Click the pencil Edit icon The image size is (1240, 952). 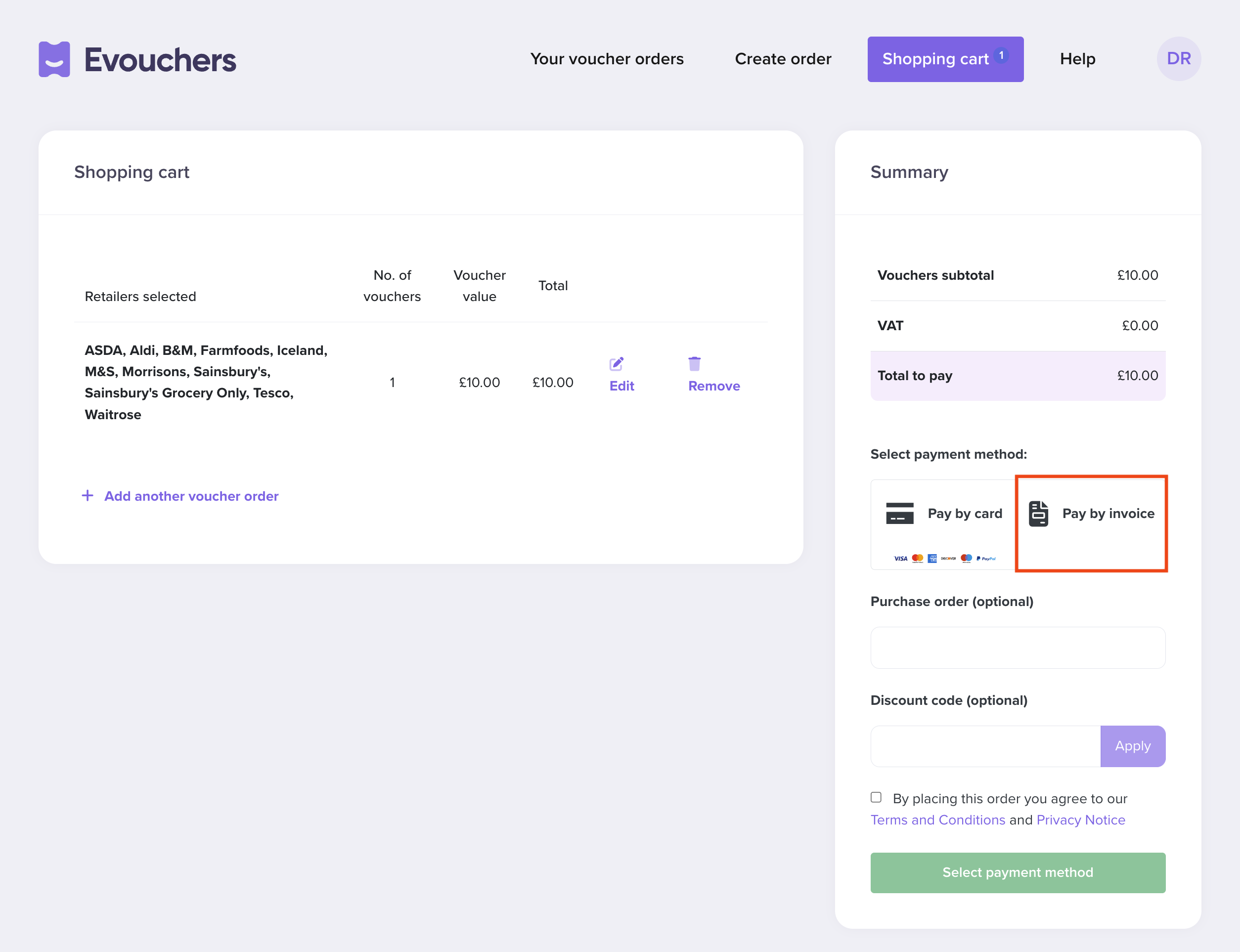point(616,364)
